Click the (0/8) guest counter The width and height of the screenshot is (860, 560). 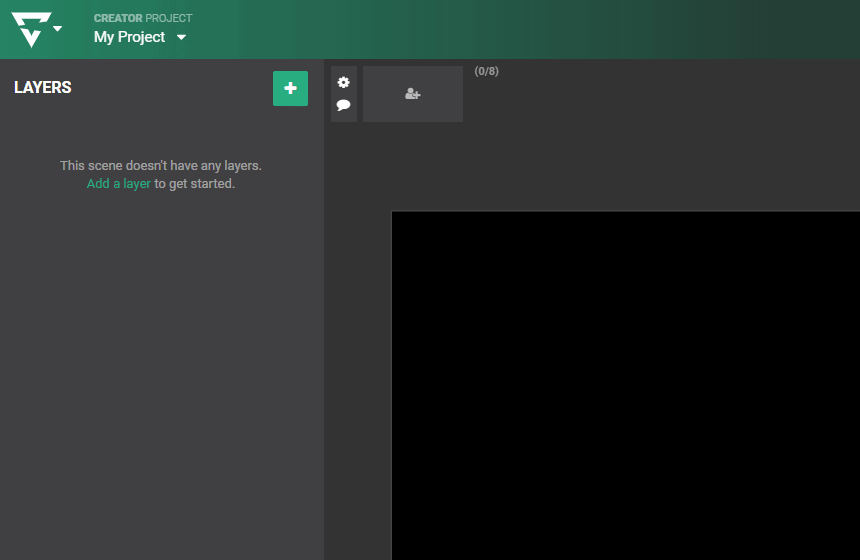click(486, 71)
